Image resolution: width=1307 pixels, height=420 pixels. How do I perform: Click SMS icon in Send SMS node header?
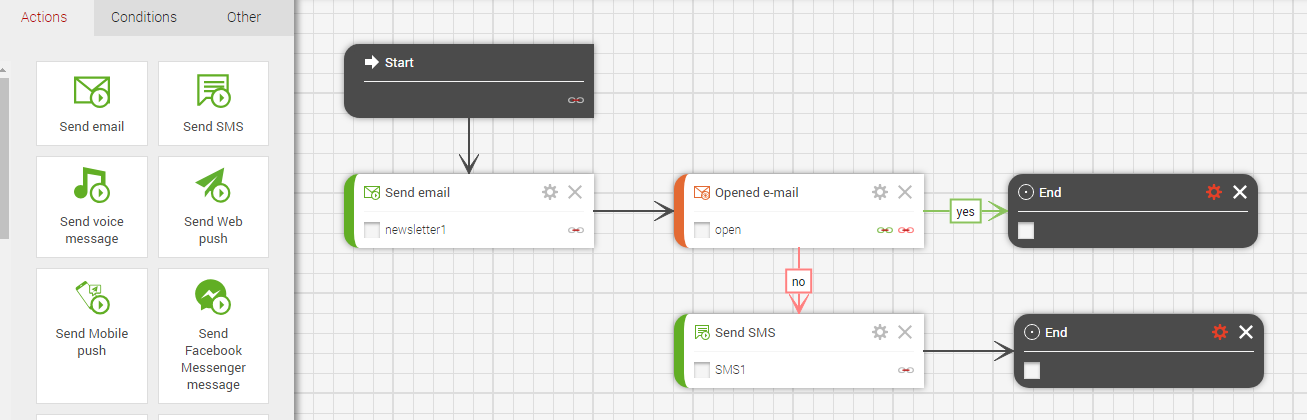point(702,332)
